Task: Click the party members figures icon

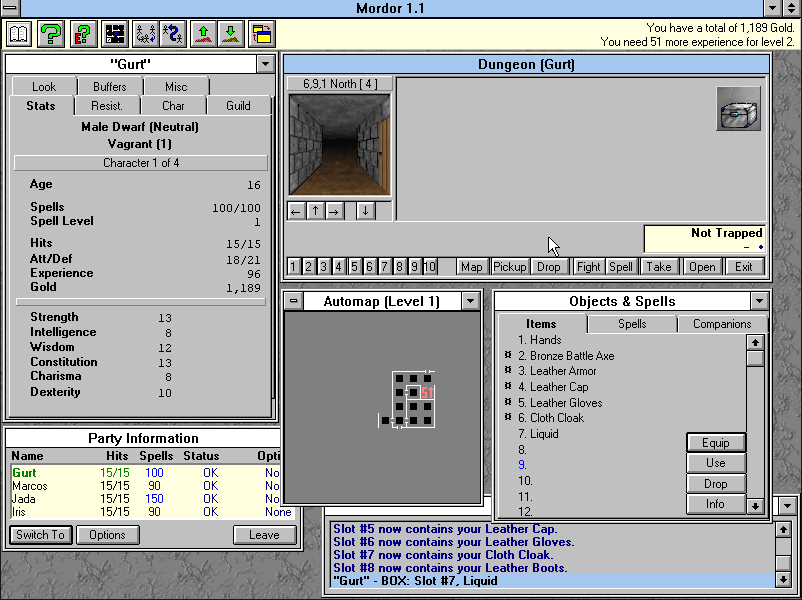Action: pyautogui.click(x=145, y=33)
